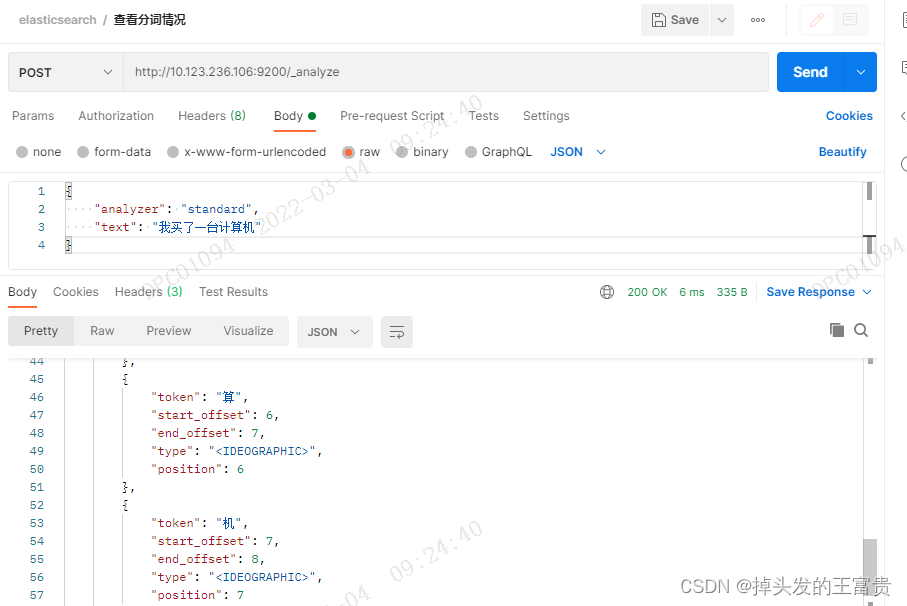Copy the response with copy icon
The width and height of the screenshot is (907, 606).
(836, 330)
